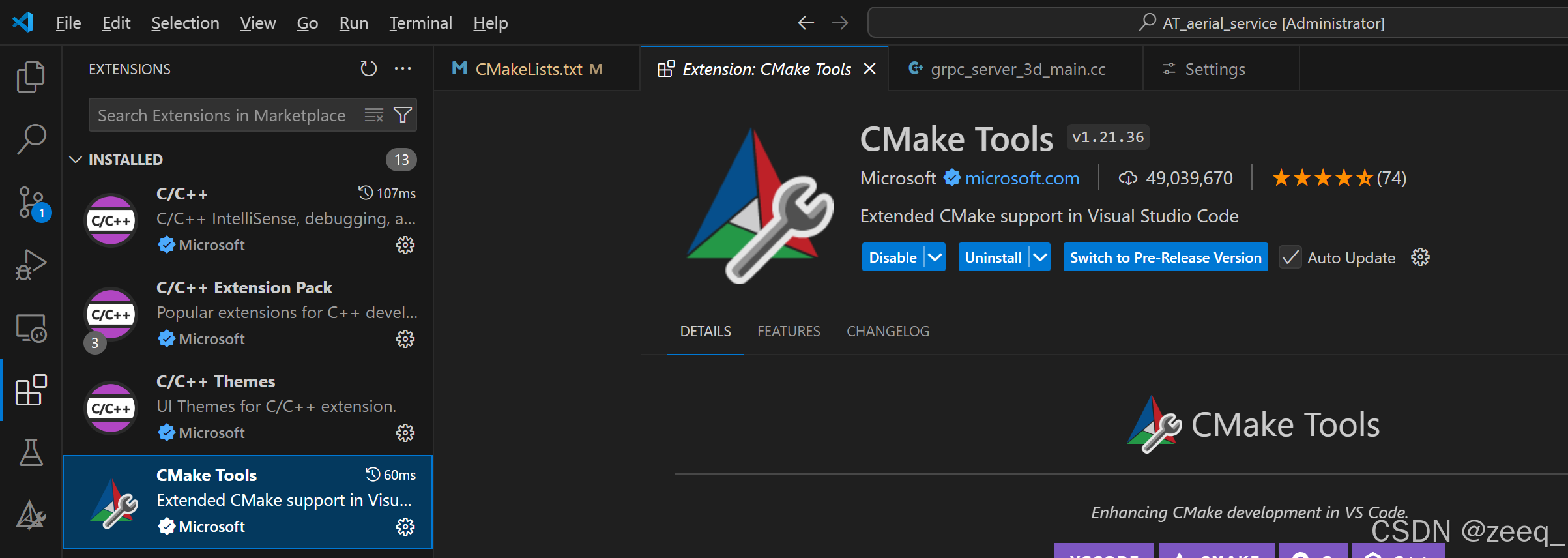
Task: Collapse the INSTALLED extensions section
Action: click(76, 160)
